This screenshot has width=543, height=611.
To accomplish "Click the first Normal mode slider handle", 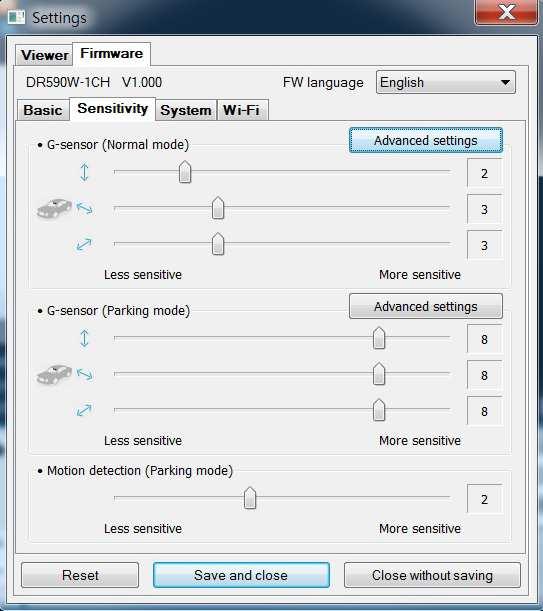I will point(185,172).
